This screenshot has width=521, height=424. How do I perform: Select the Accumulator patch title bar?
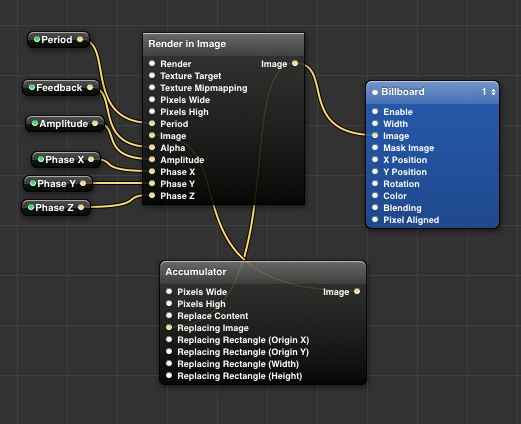point(263,272)
